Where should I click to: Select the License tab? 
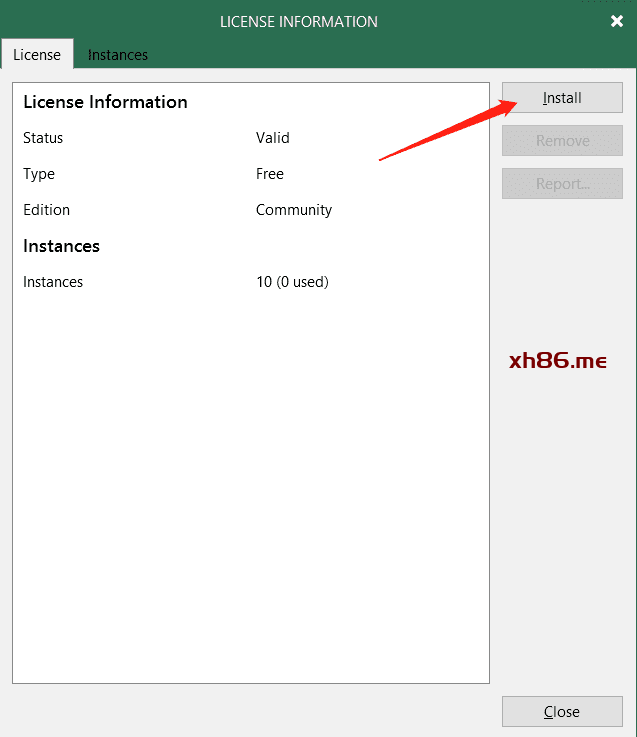point(37,55)
